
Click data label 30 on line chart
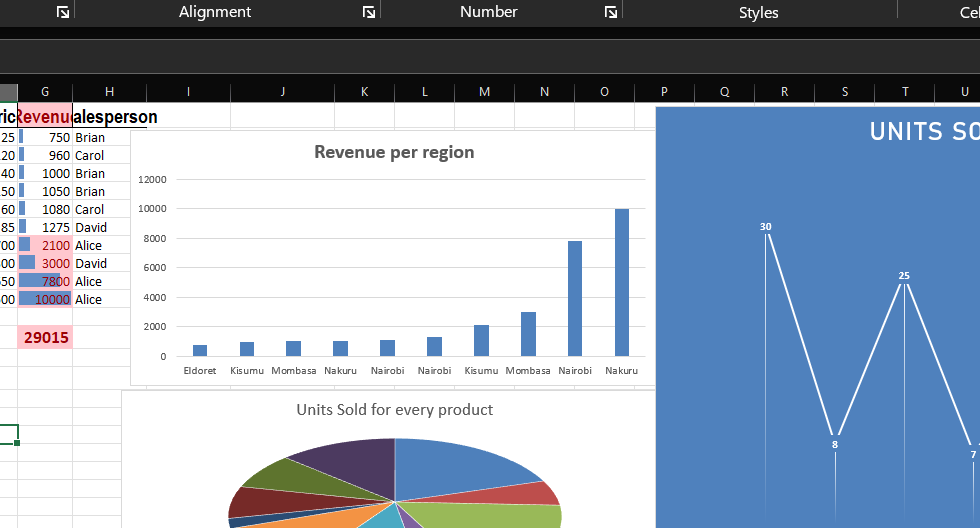click(766, 227)
